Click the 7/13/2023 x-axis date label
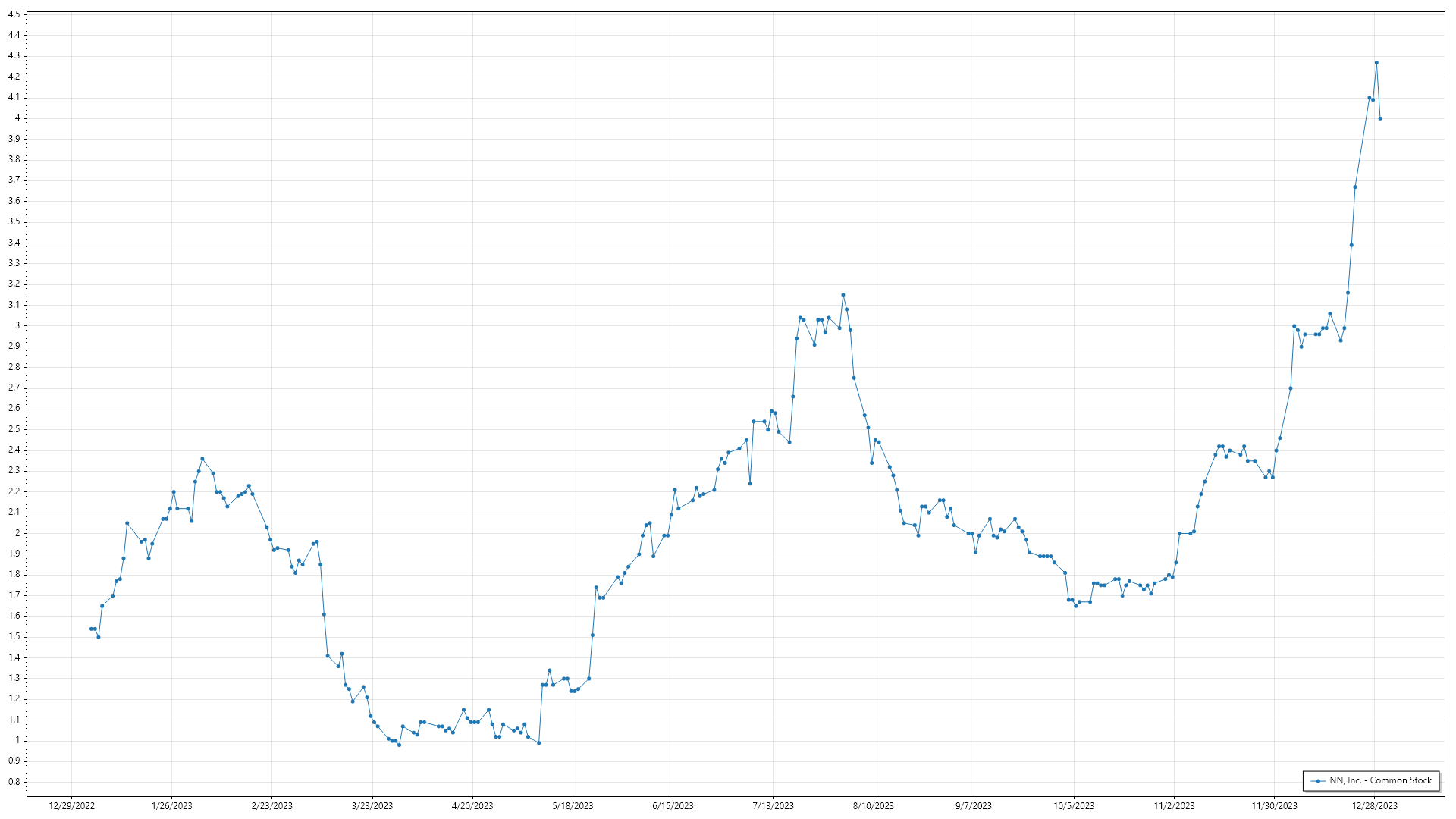 (x=773, y=806)
